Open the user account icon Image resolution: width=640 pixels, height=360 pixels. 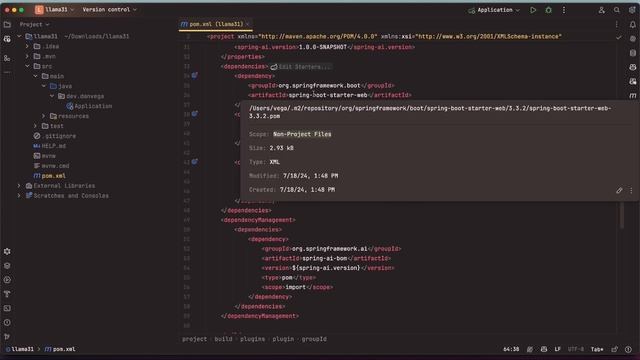[602, 10]
